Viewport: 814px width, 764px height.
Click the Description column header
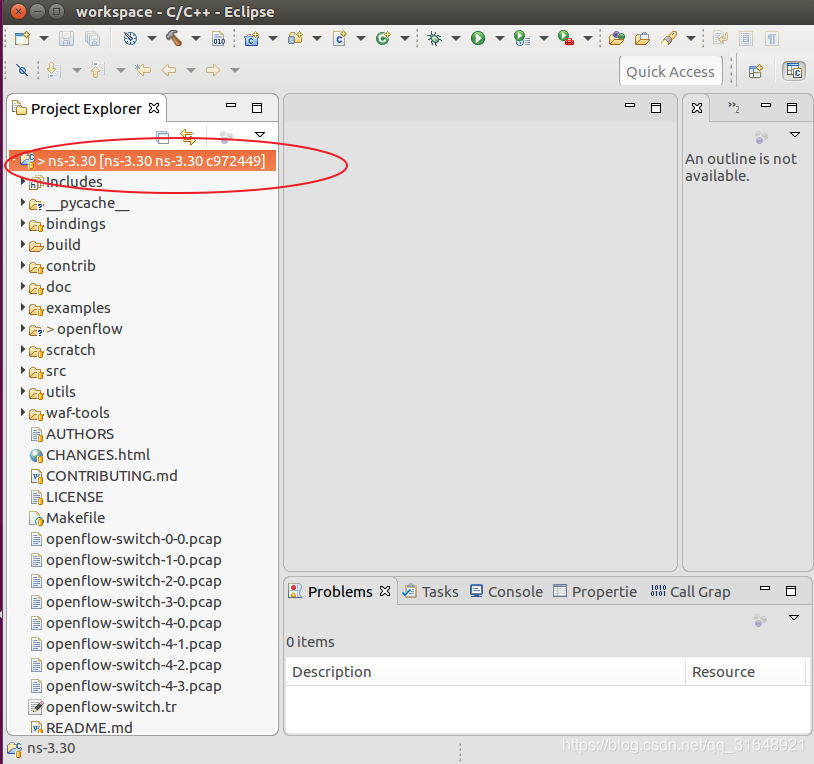click(x=485, y=672)
